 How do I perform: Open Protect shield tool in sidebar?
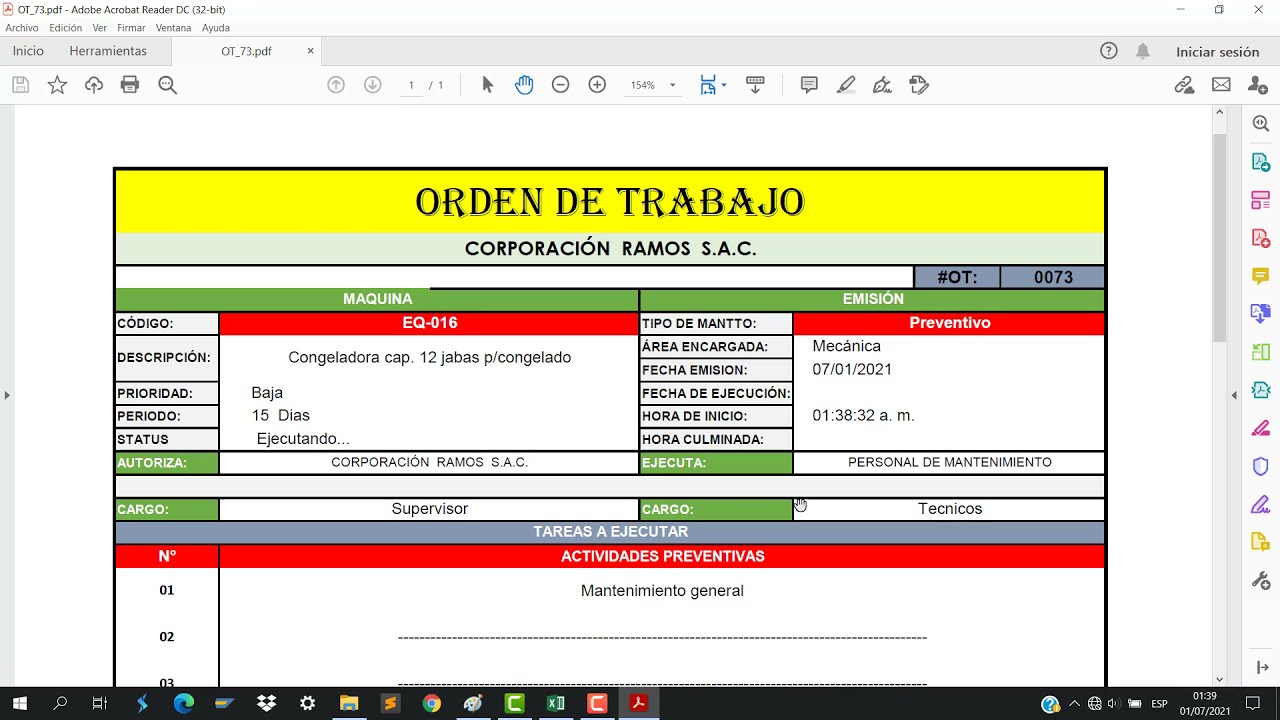pyautogui.click(x=1260, y=466)
